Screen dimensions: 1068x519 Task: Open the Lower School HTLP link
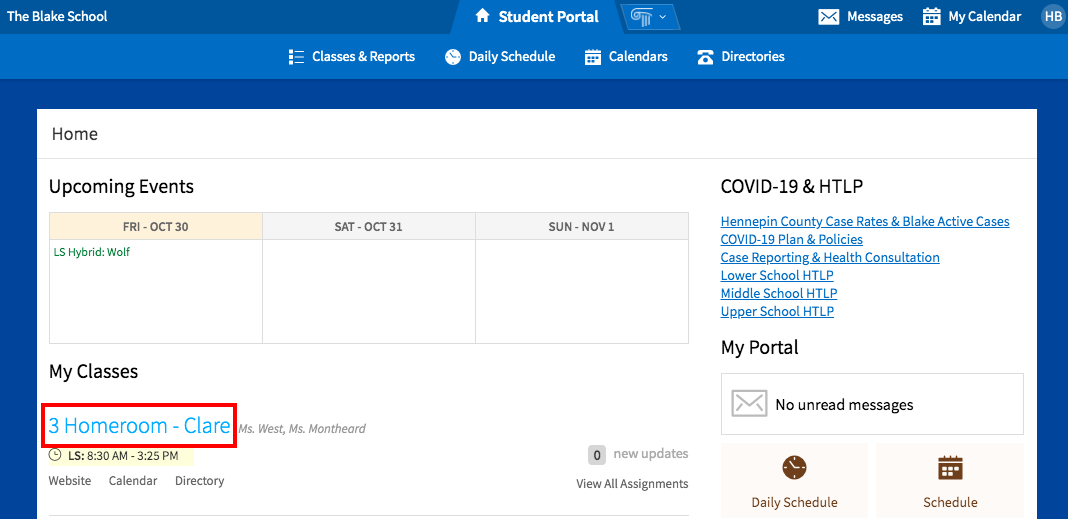(777, 276)
